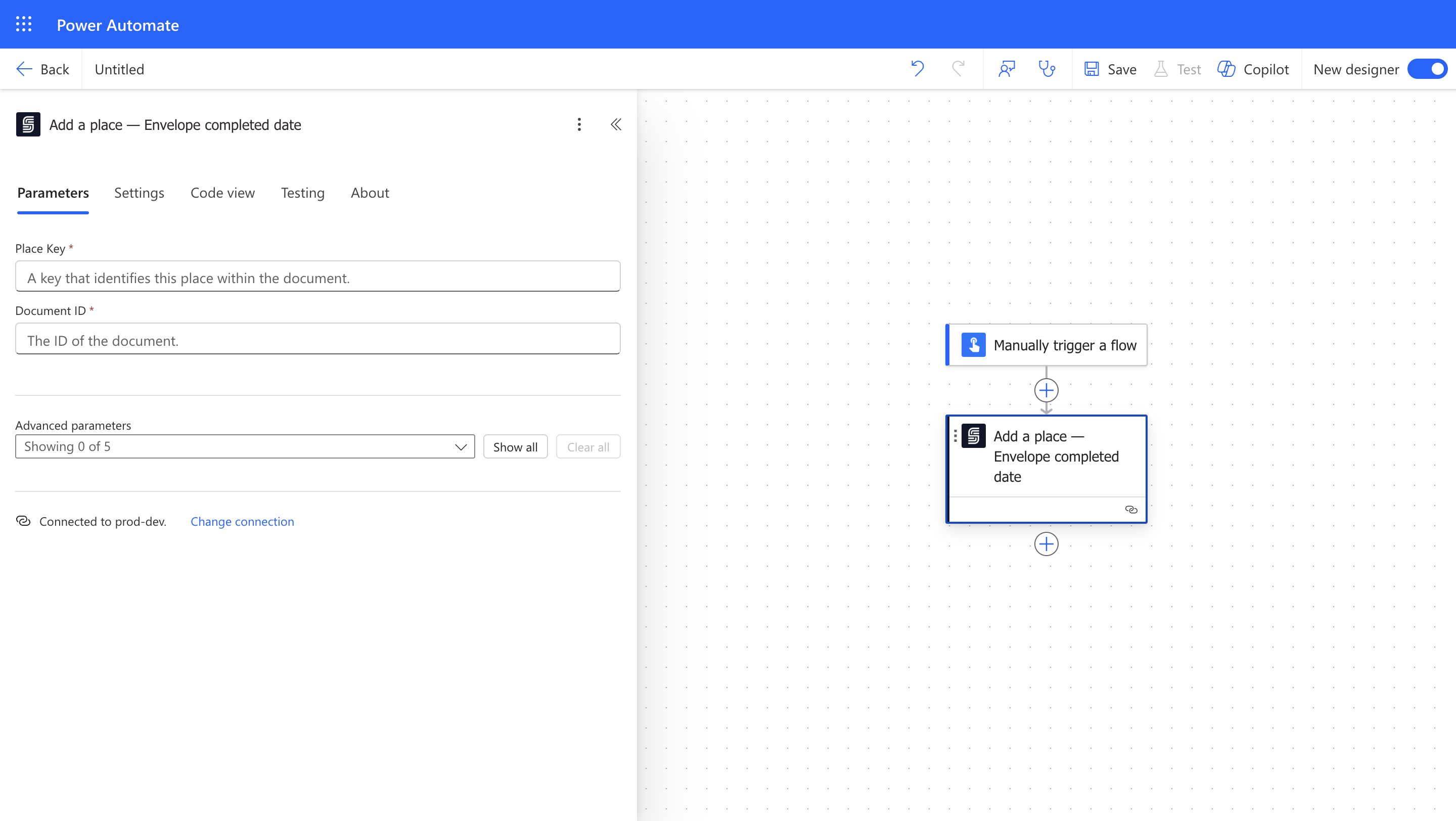Click the Change connection link
This screenshot has width=1456, height=821.
click(x=242, y=522)
